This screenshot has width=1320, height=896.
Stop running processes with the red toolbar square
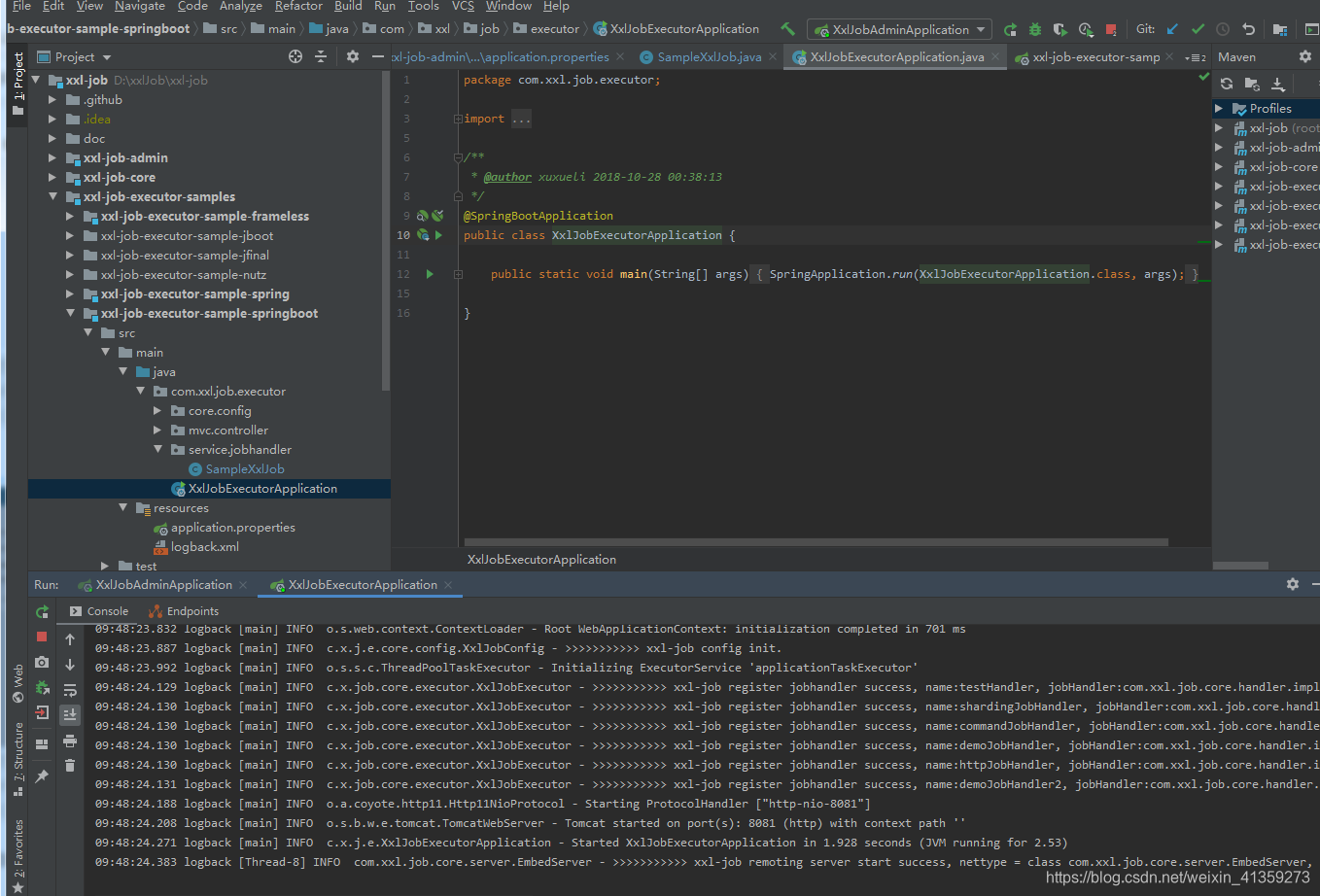tap(1111, 29)
